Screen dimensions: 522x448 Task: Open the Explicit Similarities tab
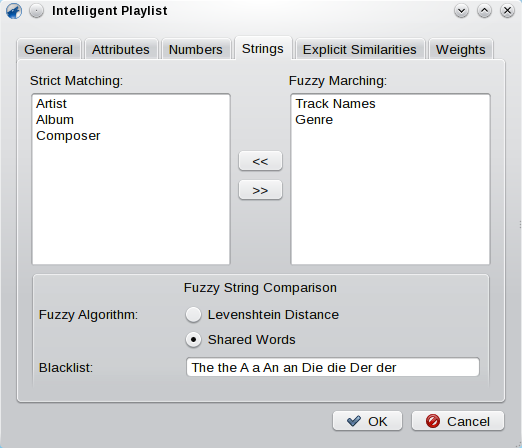click(359, 49)
